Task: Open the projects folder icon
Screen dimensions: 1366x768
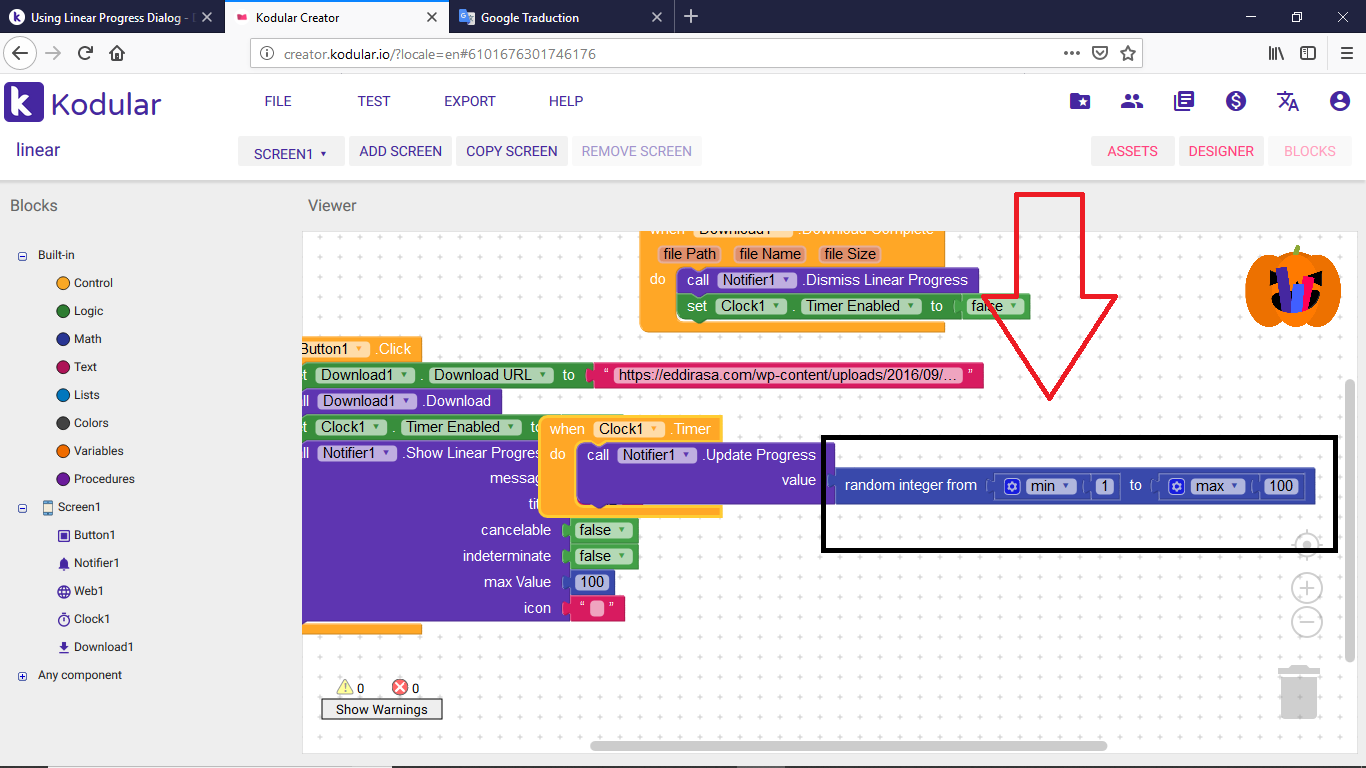Action: (x=1080, y=101)
